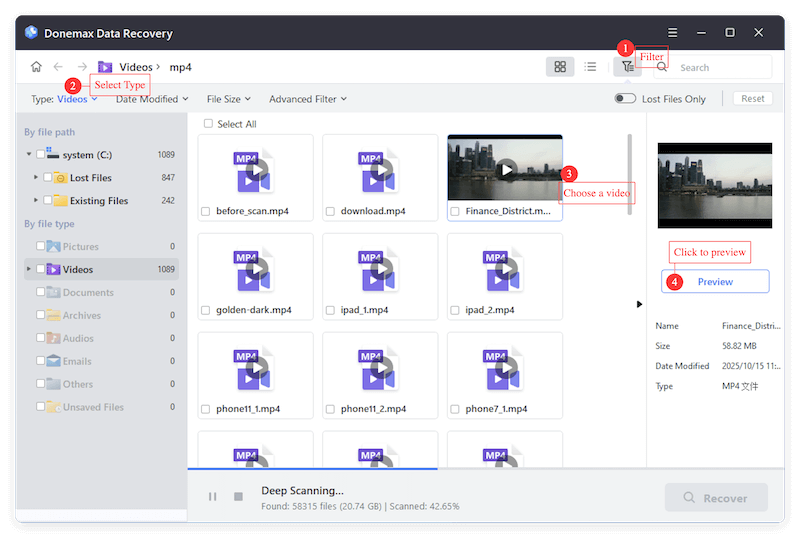
Task: Check the system (C:) checkbox
Action: (x=41, y=154)
